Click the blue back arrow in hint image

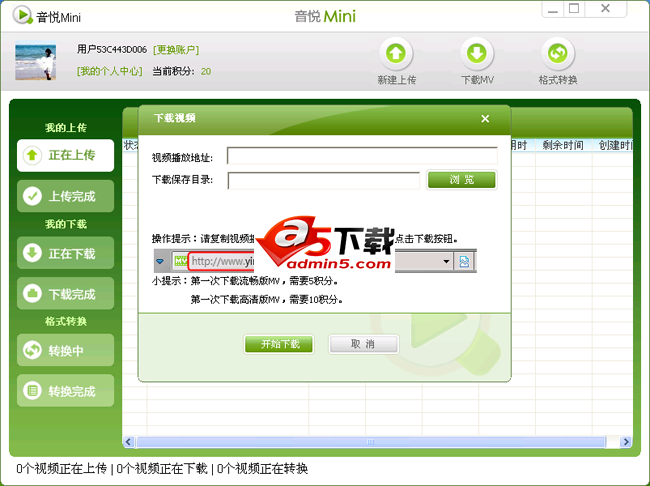coord(160,261)
